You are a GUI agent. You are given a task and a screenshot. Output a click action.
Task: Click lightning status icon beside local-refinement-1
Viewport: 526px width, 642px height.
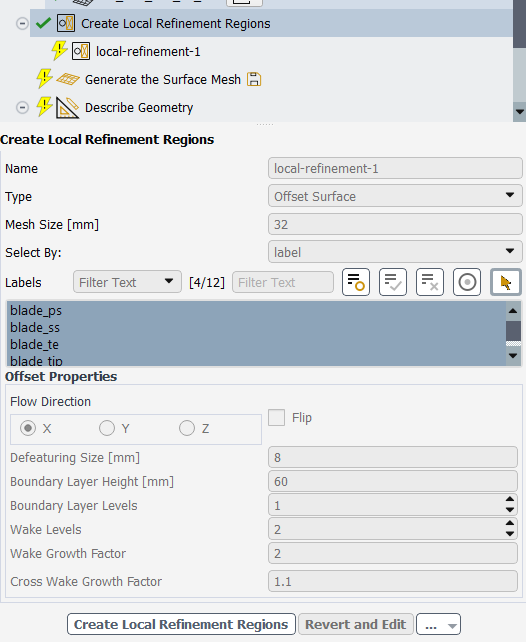pyautogui.click(x=59, y=50)
